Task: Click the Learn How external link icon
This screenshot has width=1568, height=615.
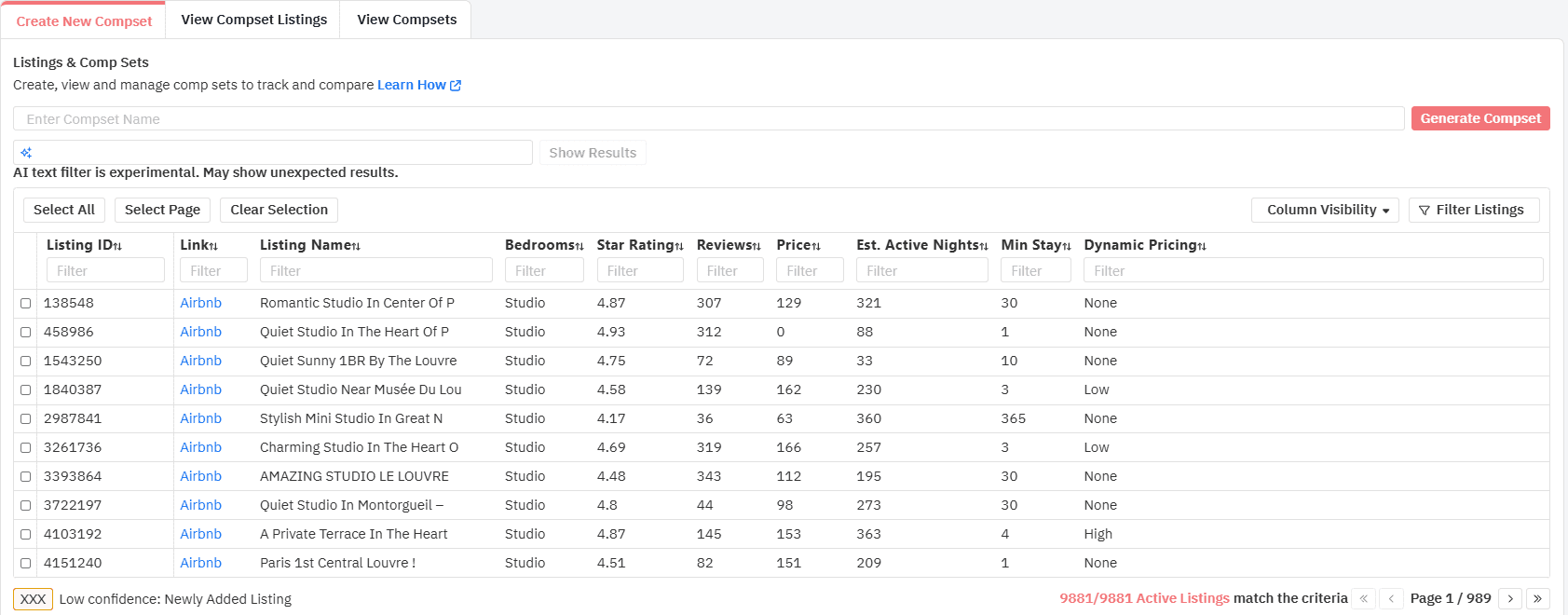Action: point(456,86)
